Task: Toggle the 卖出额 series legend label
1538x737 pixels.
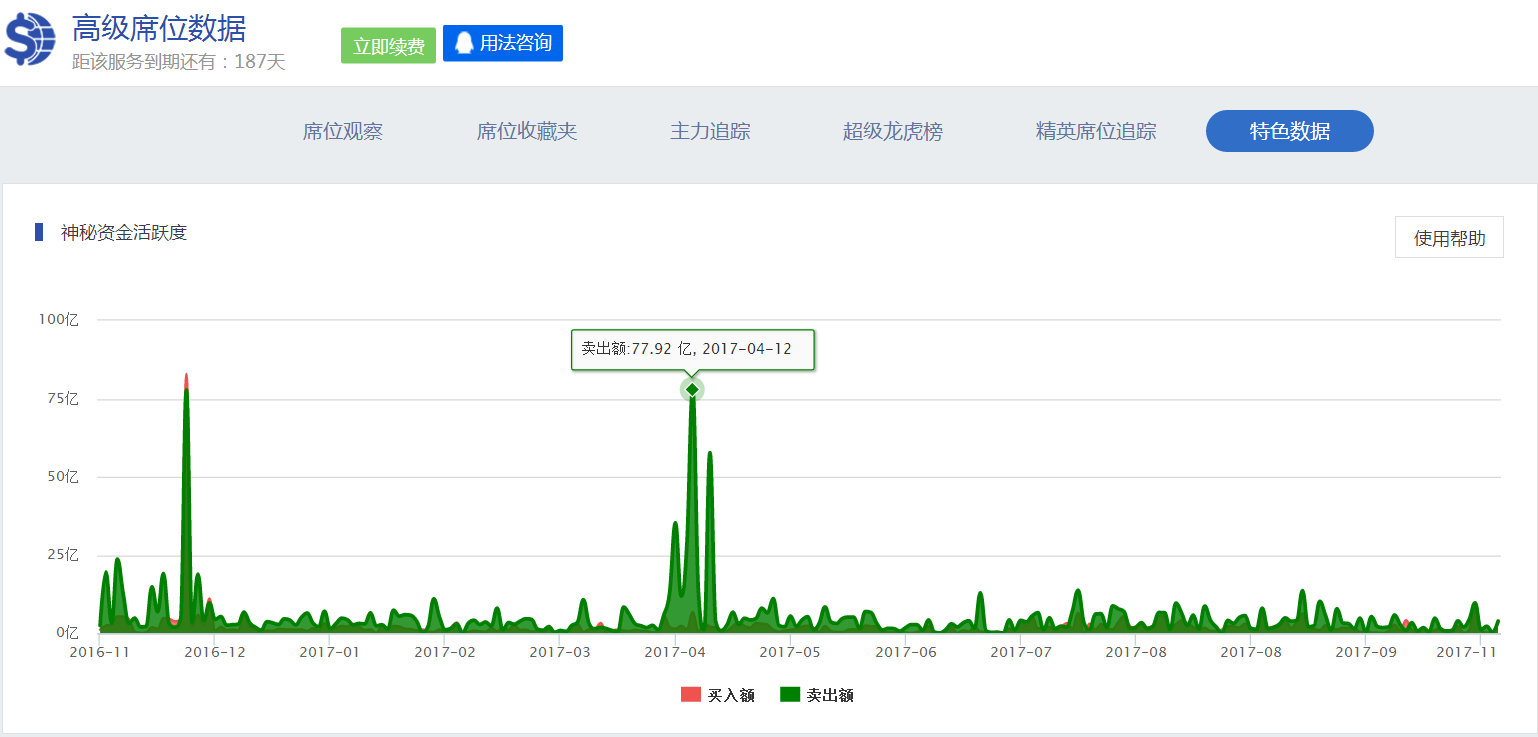Action: [830, 695]
